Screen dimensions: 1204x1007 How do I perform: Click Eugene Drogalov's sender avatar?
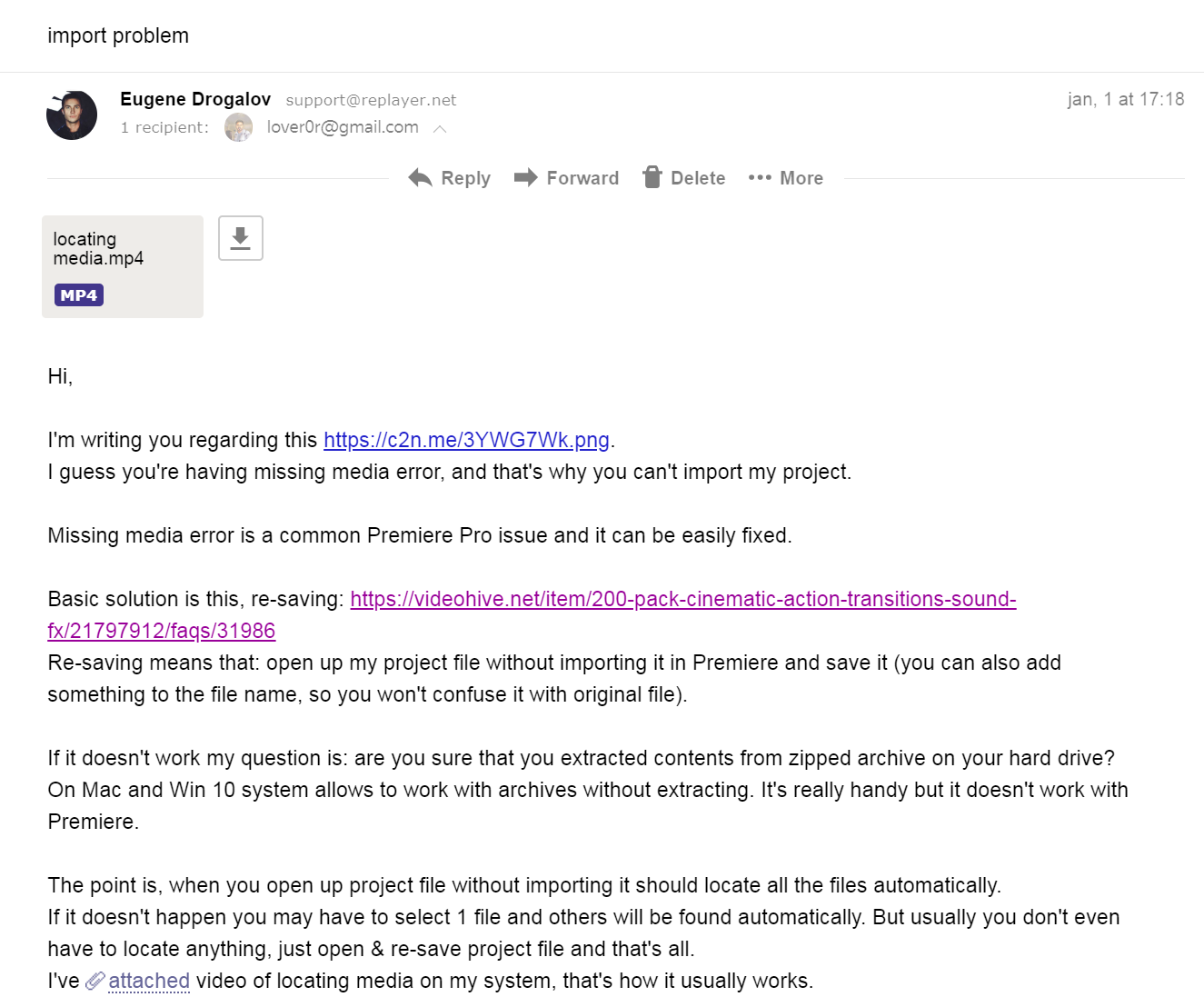coord(72,115)
